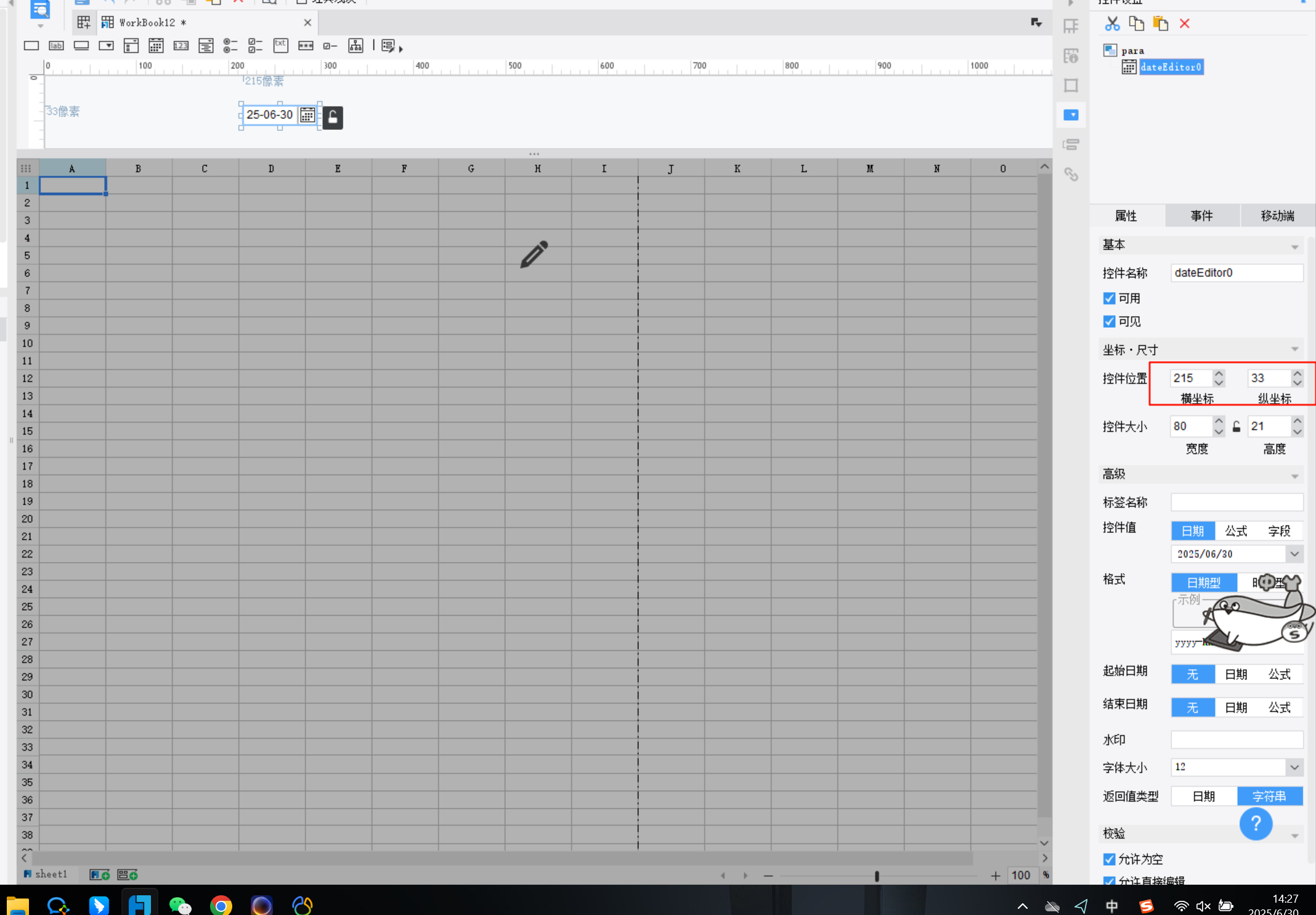Expand more widgets arrow in toolbar

[x=400, y=49]
